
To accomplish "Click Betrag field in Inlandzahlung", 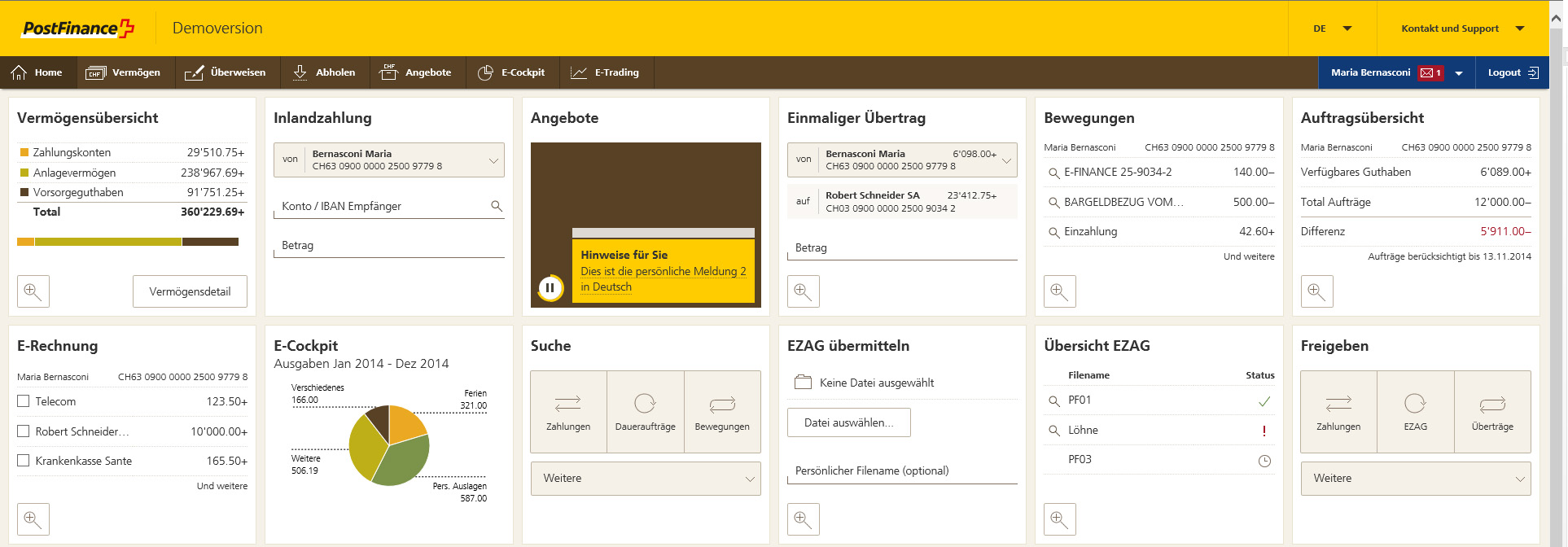I will [389, 245].
